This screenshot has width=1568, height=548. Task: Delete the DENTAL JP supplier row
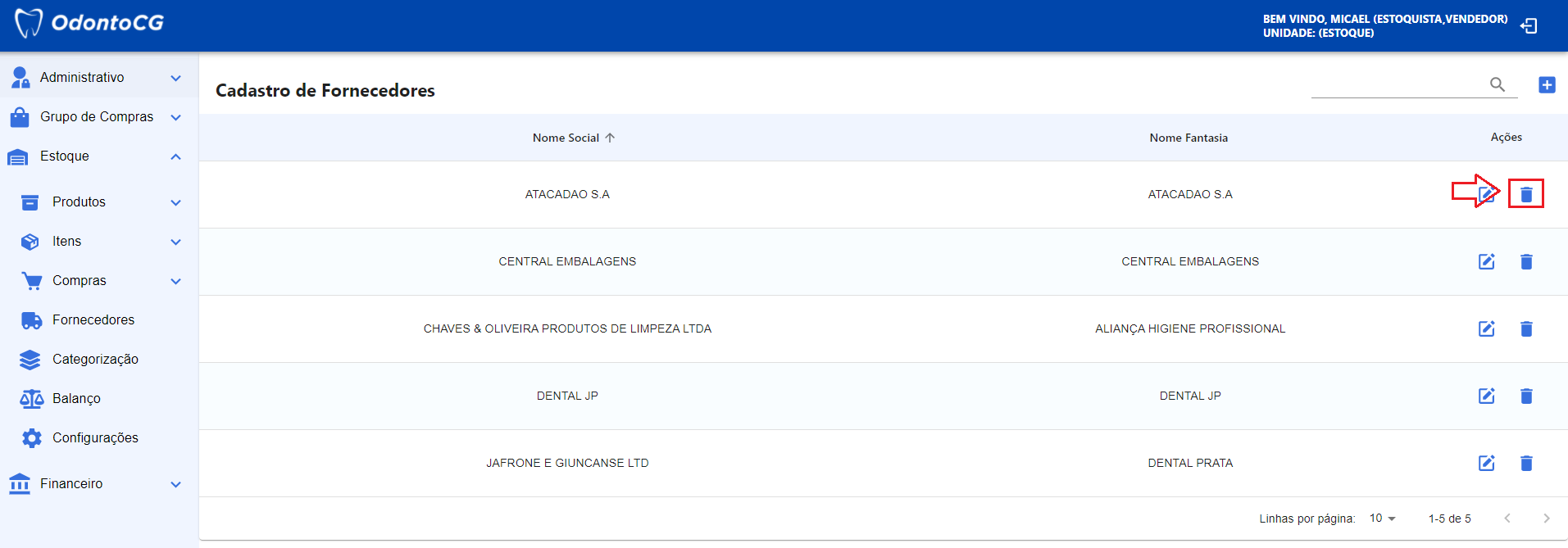tap(1525, 396)
